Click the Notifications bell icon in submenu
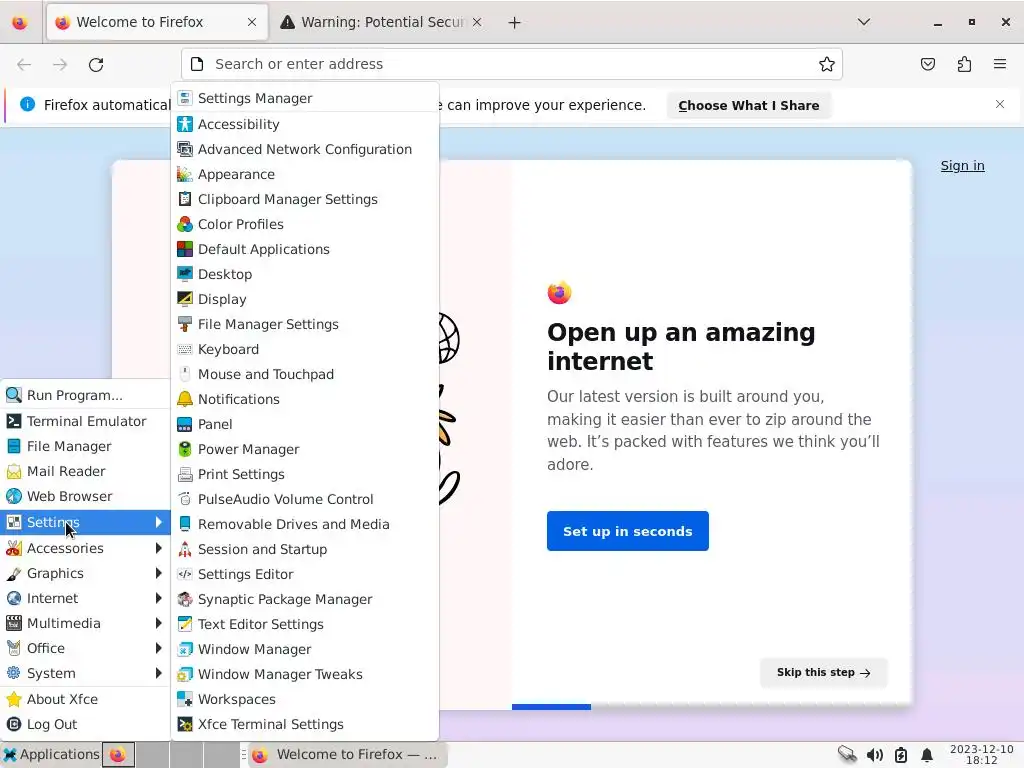Image resolution: width=1024 pixels, height=768 pixels. 185,399
